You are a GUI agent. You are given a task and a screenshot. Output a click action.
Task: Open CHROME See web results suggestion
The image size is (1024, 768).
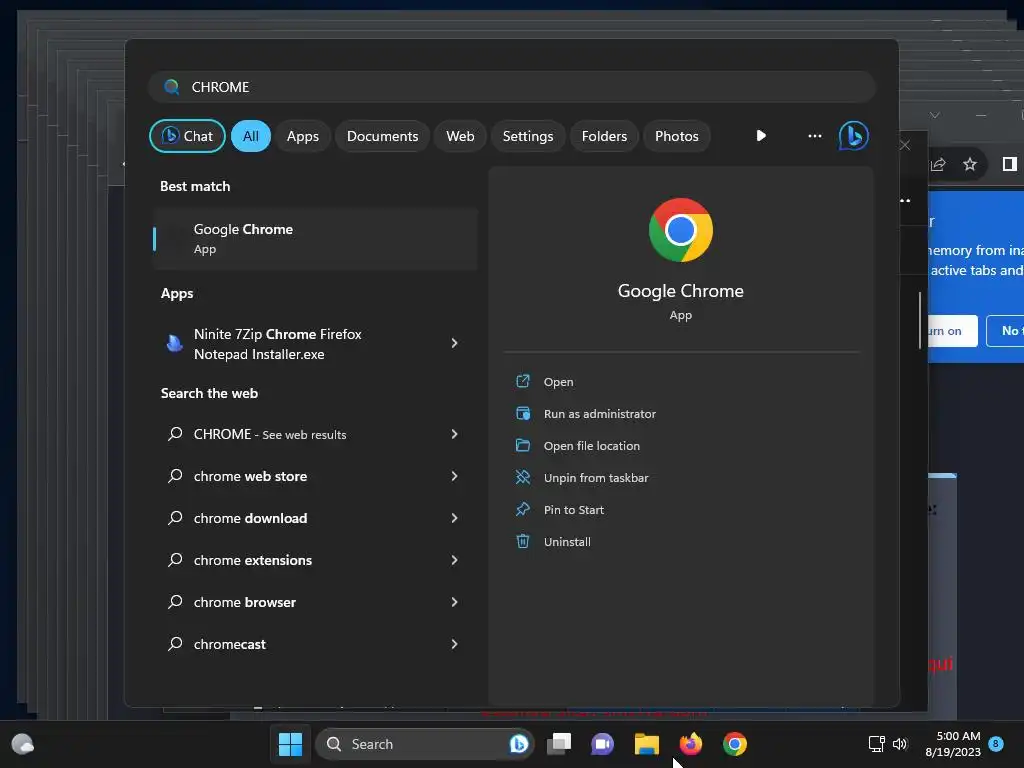315,434
